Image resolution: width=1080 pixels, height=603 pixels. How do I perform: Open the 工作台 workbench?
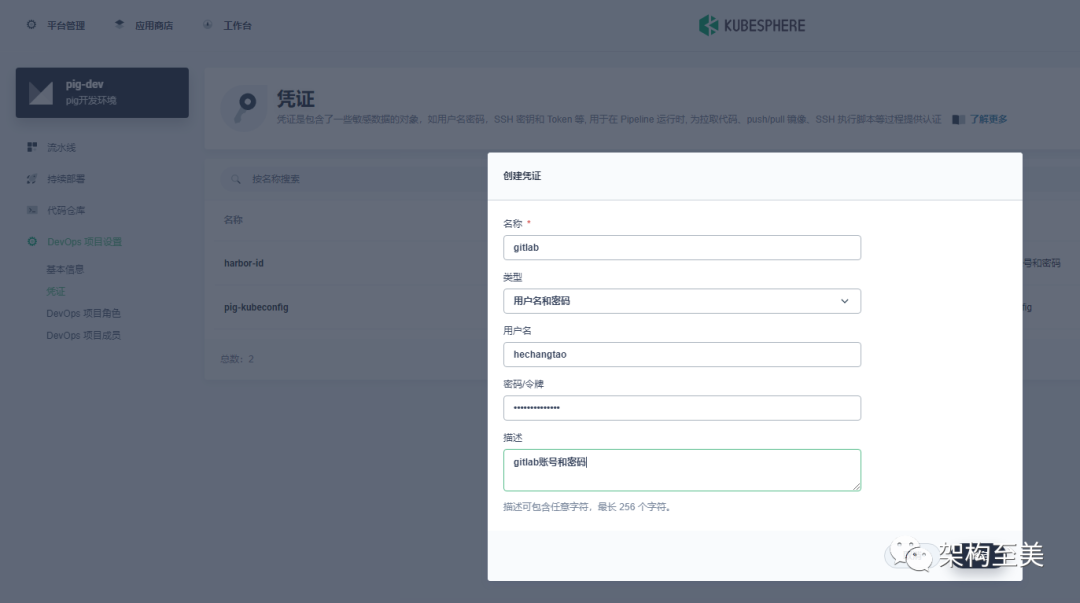237,25
